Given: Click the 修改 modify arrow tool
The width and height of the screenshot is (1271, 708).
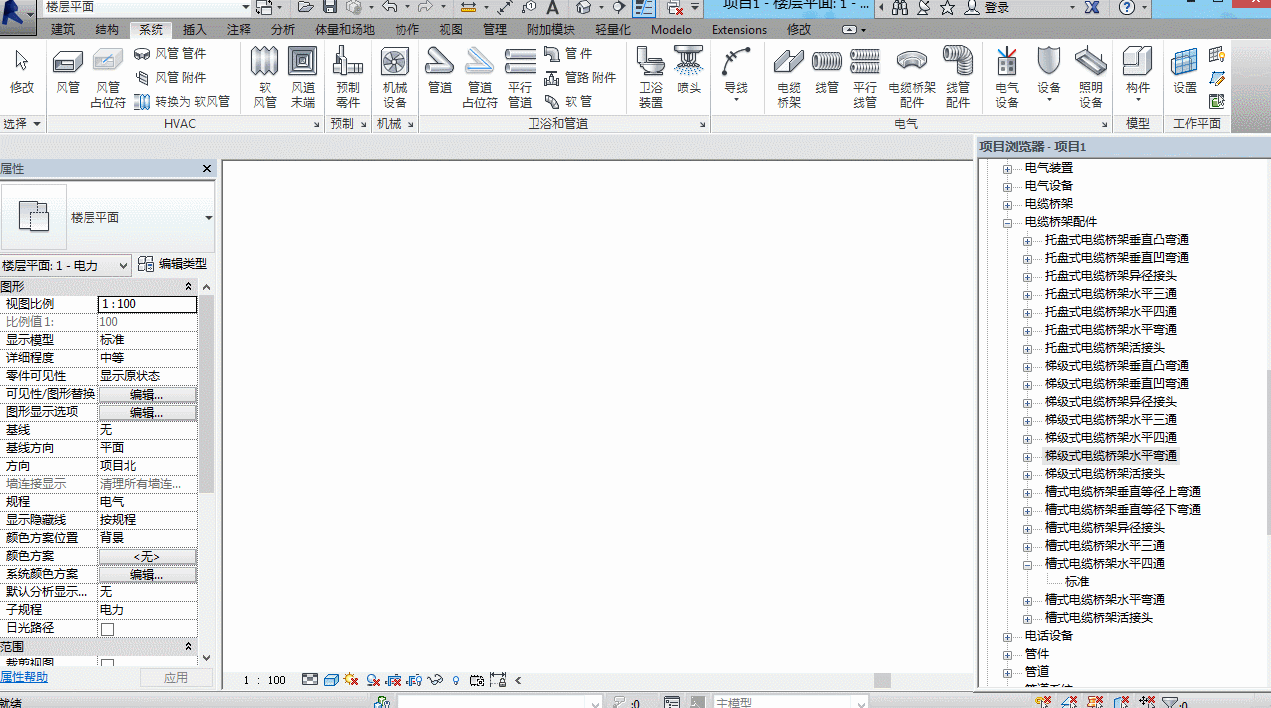Looking at the screenshot, I should pyautogui.click(x=22, y=73).
